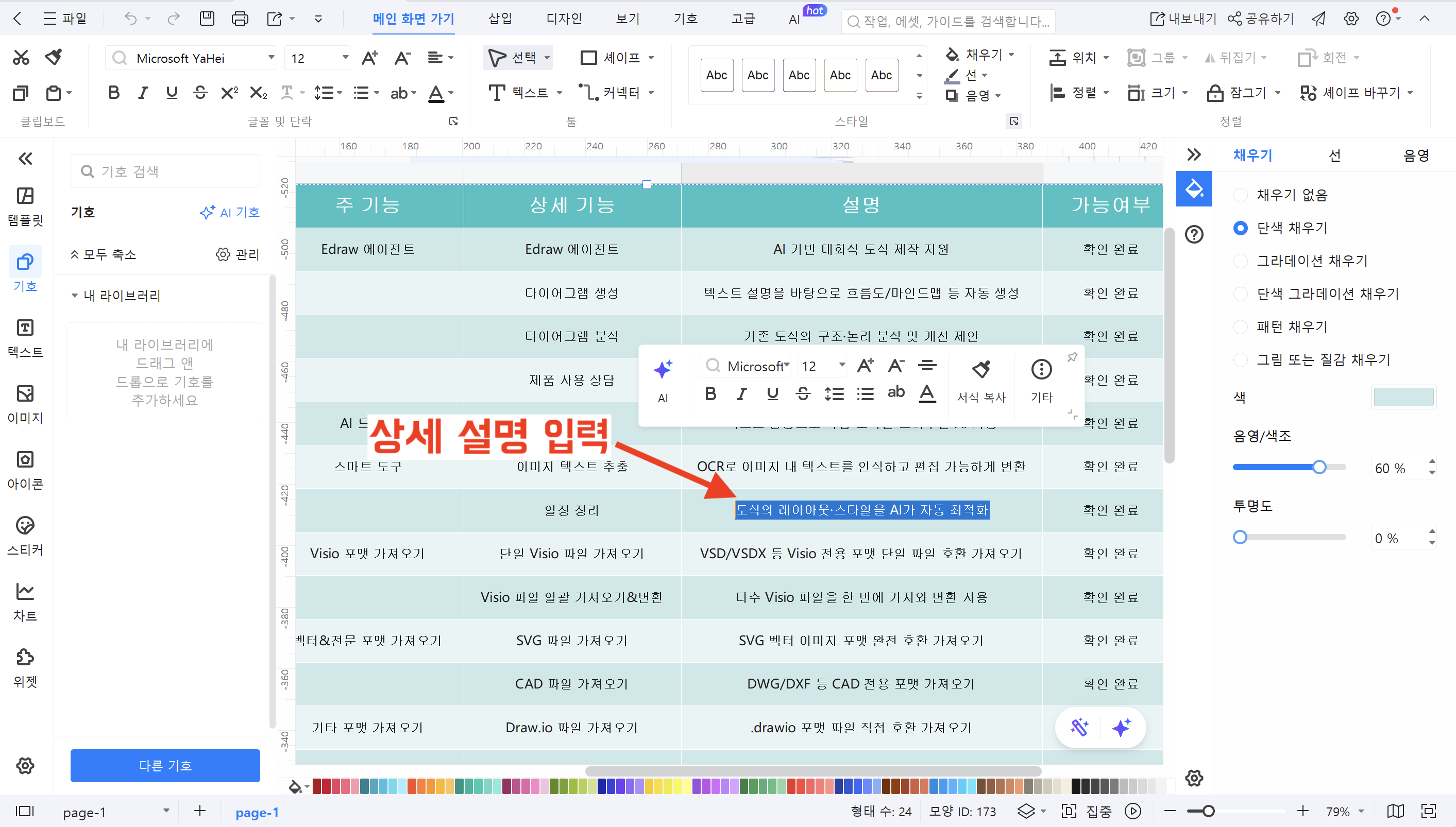Image resolution: width=1456 pixels, height=827 pixels.
Task: Open the 커넥터 connector dropdown
Action: pyautogui.click(x=651, y=93)
